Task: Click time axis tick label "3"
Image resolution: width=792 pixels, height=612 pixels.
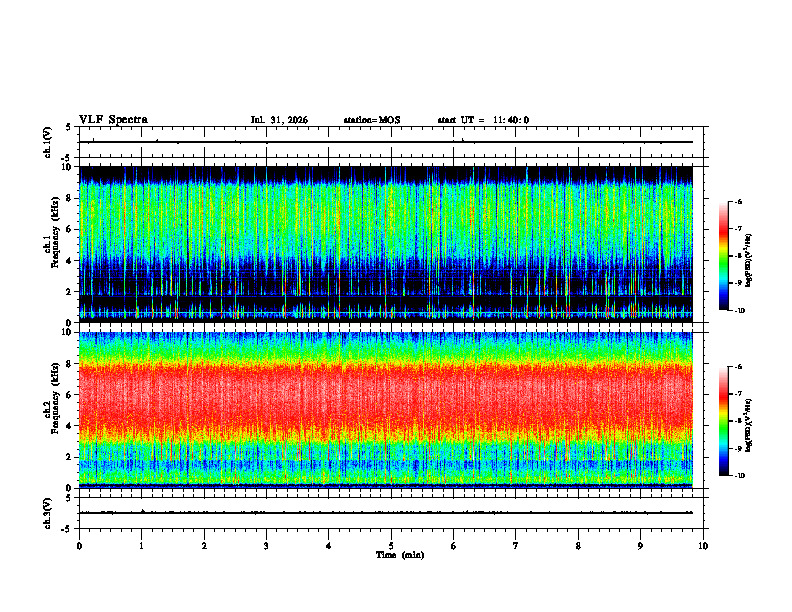Action: coord(266,546)
